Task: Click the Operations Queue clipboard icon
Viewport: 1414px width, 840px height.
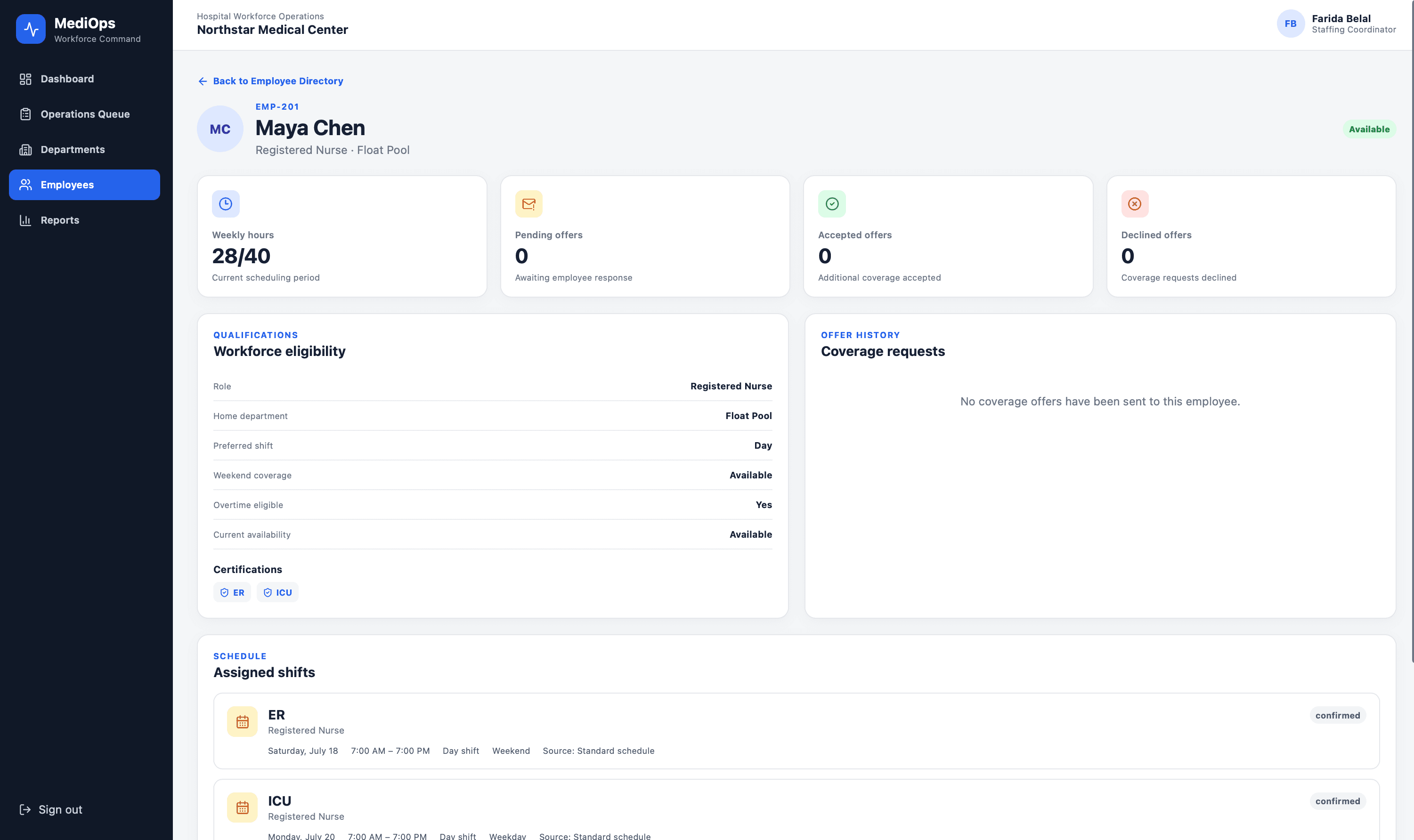Action: [25, 114]
